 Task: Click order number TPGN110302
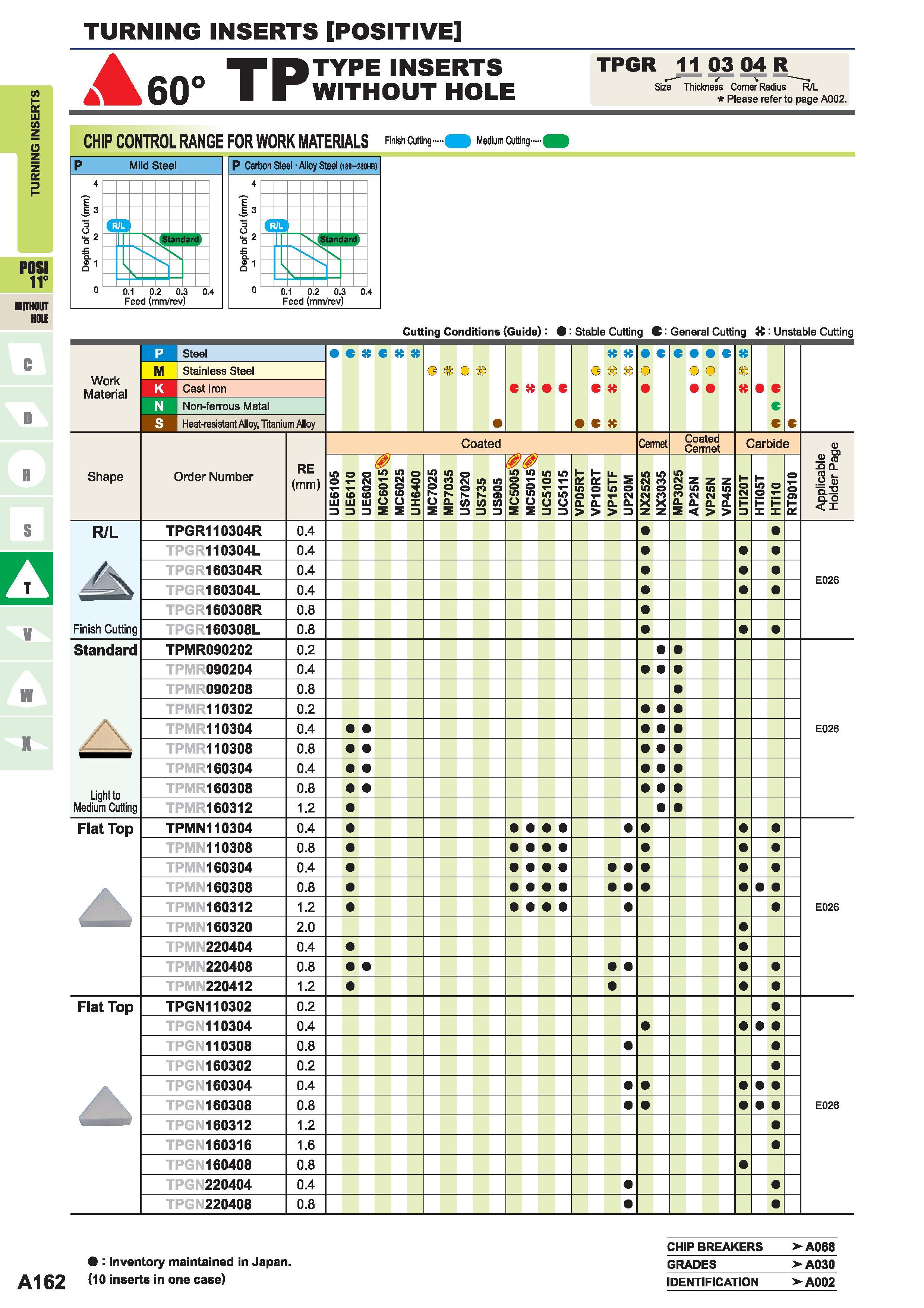(x=209, y=1007)
